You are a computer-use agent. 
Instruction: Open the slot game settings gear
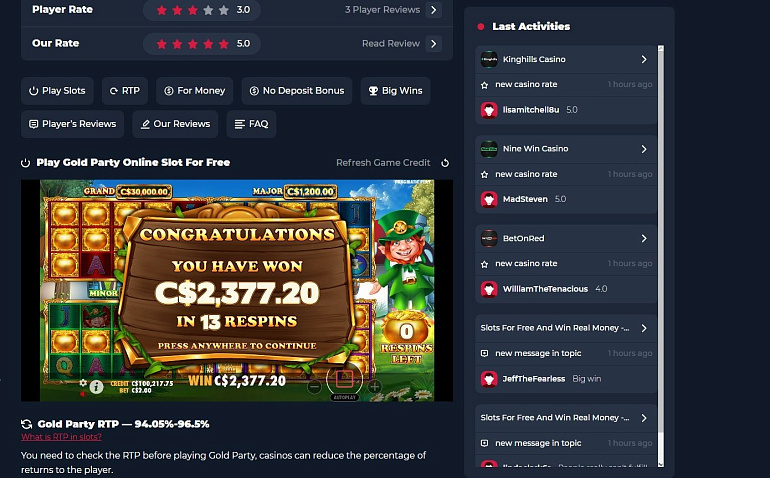coord(83,382)
